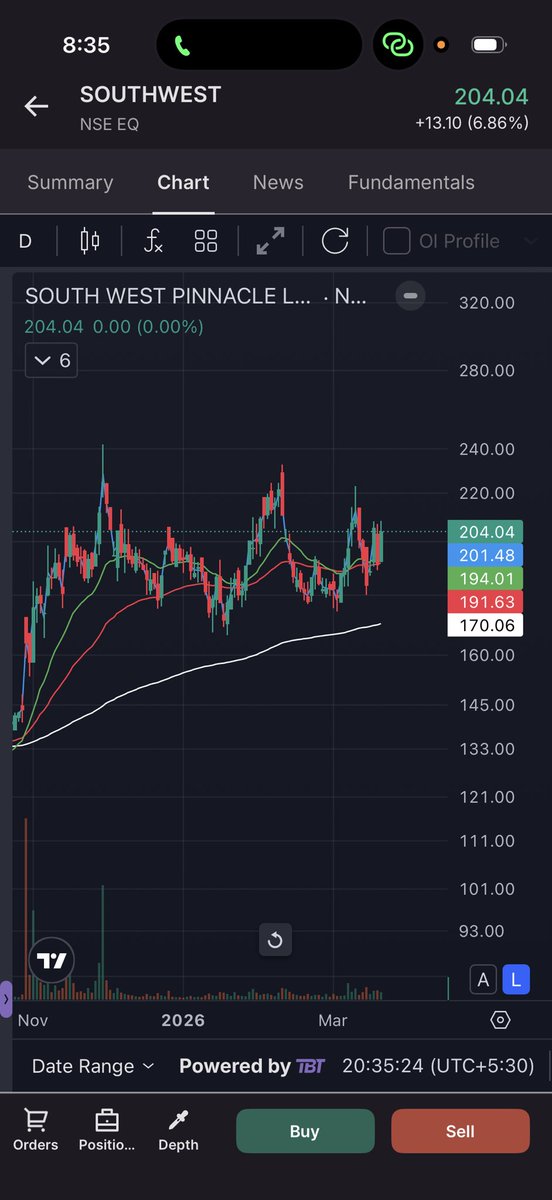This screenshot has height=1200, width=552.
Task: Tap the green Buy button
Action: (305, 1131)
